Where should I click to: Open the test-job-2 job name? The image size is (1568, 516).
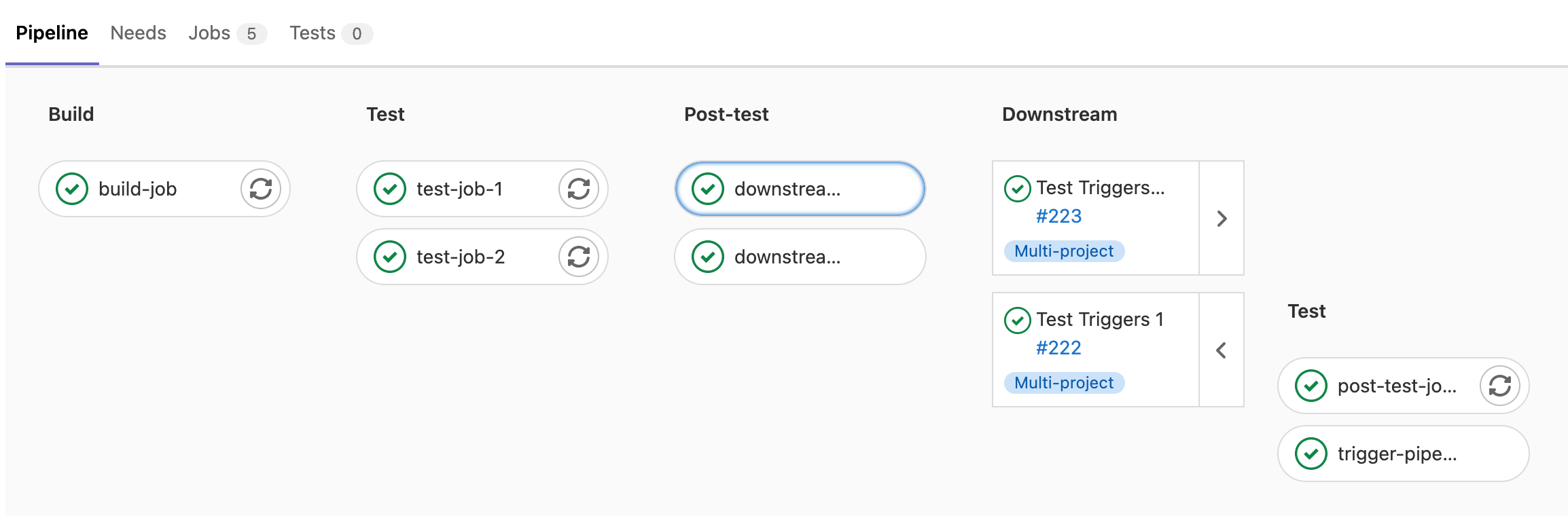point(460,257)
